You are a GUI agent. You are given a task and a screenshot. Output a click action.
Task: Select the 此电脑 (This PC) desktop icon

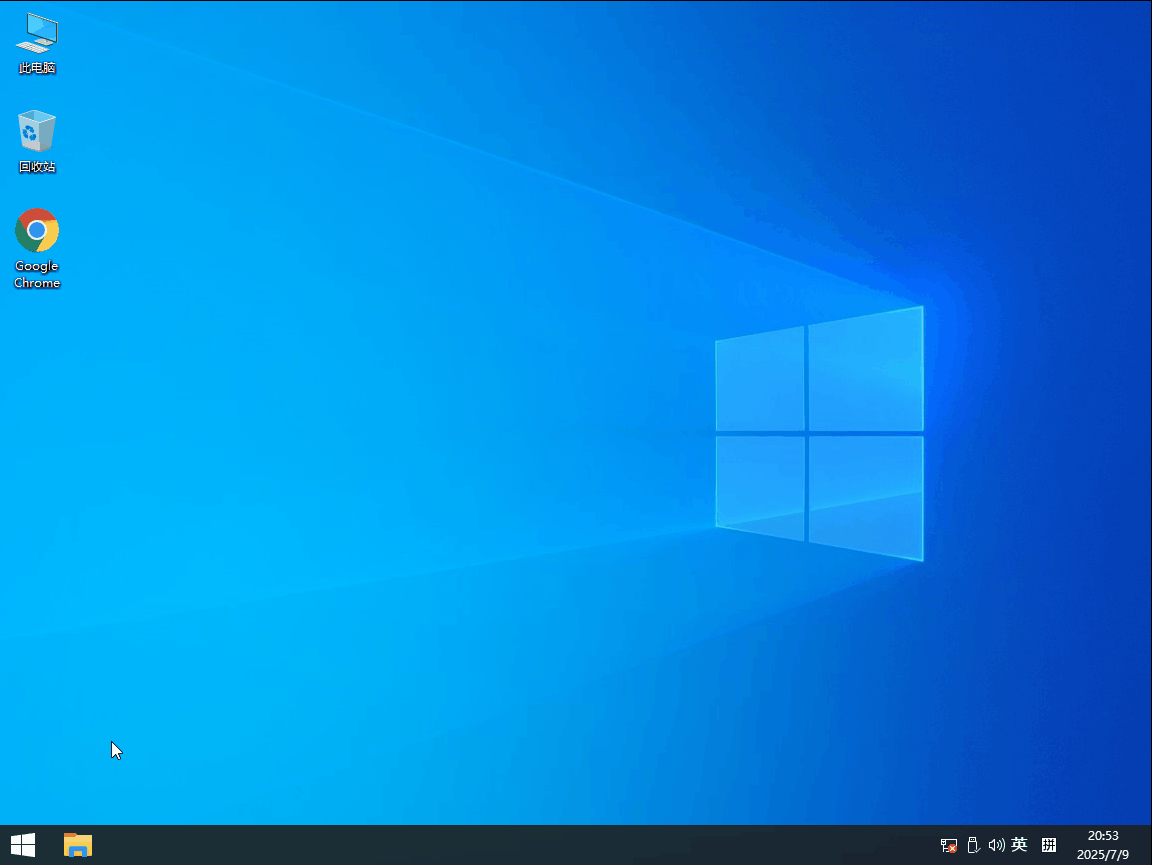coord(37,33)
